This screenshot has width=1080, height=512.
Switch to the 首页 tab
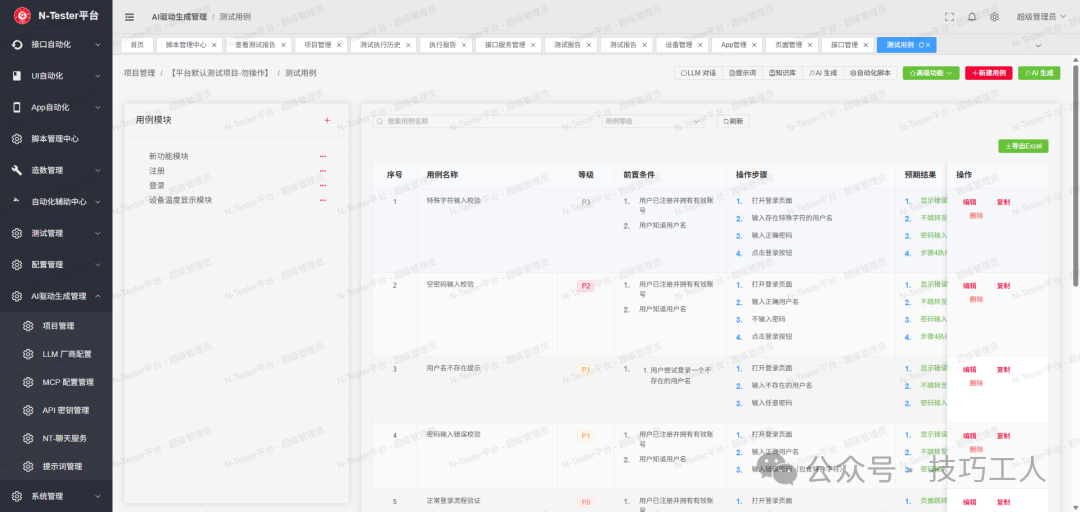click(x=137, y=45)
